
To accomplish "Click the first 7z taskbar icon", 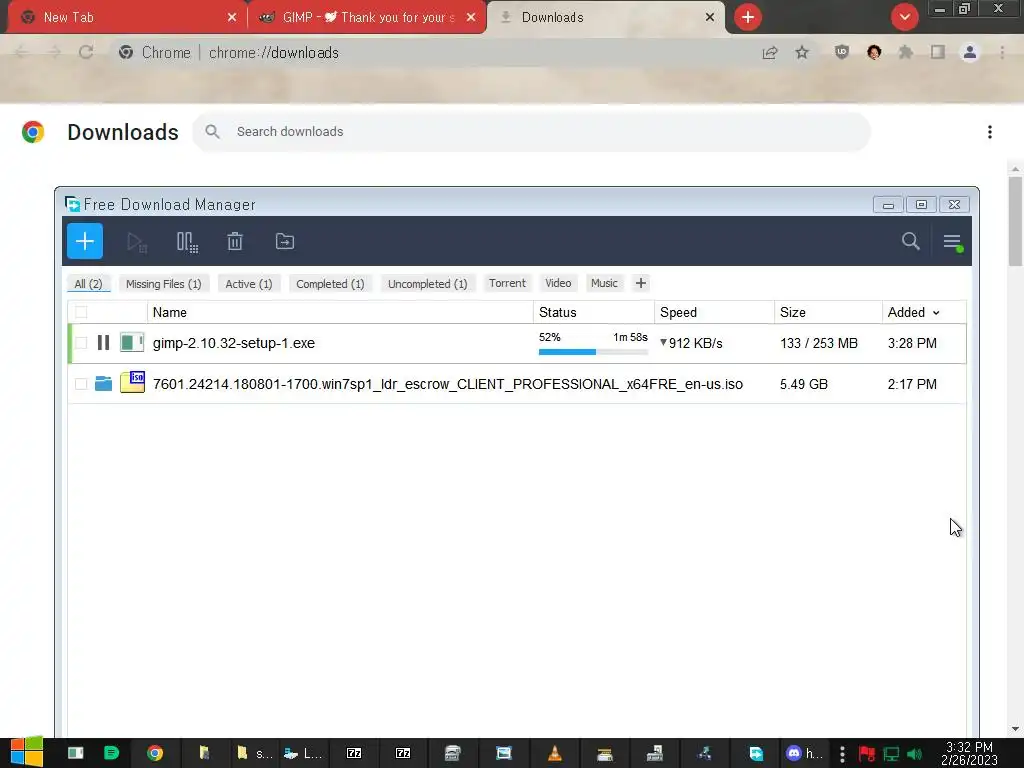I will pyautogui.click(x=354, y=753).
